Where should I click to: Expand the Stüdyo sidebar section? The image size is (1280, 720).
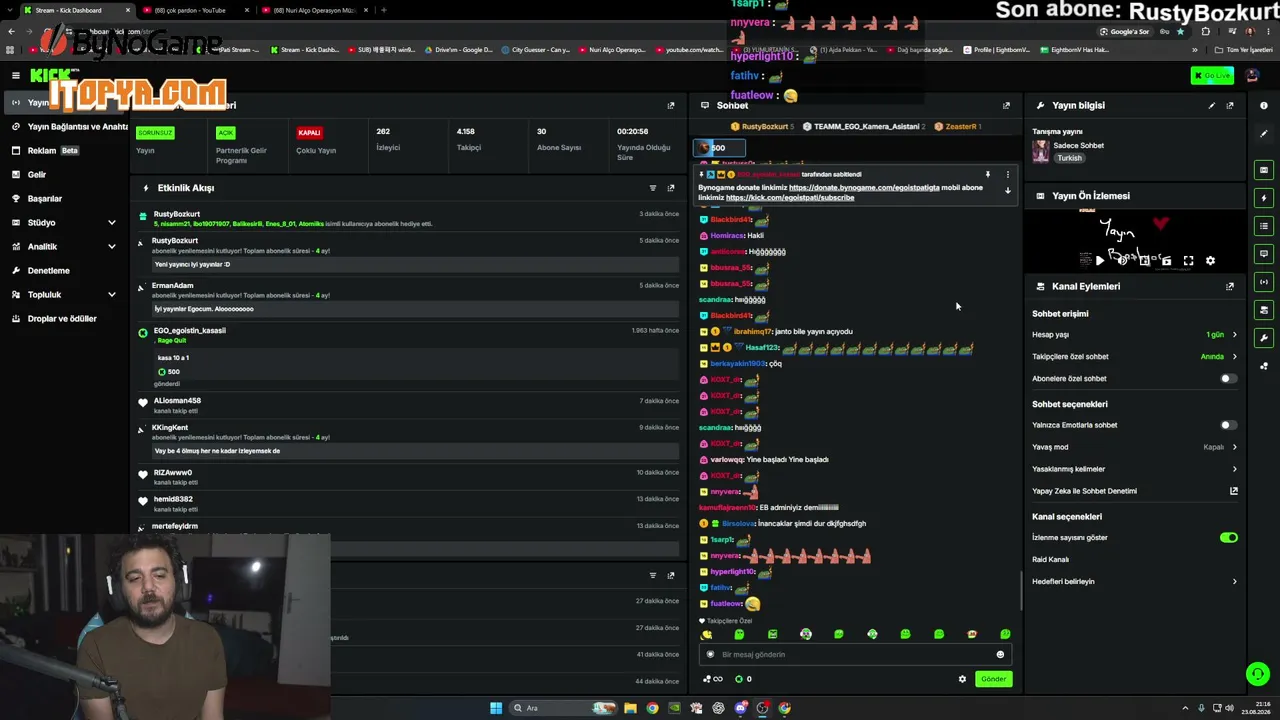click(112, 223)
